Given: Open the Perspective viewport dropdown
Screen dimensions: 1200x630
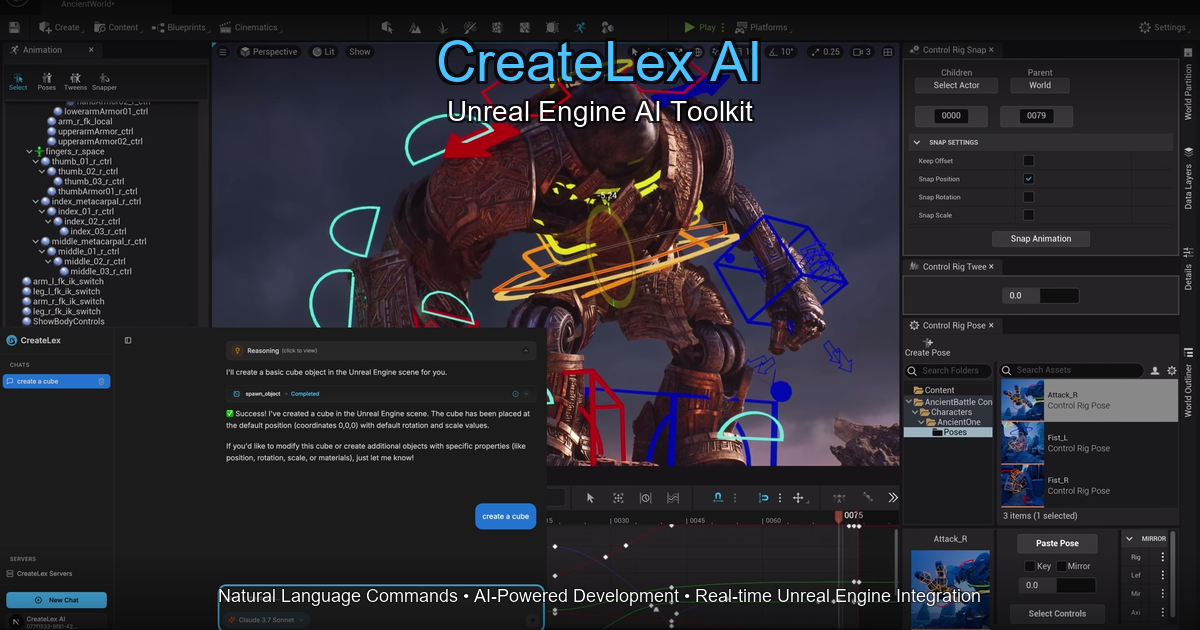Looking at the screenshot, I should [268, 51].
